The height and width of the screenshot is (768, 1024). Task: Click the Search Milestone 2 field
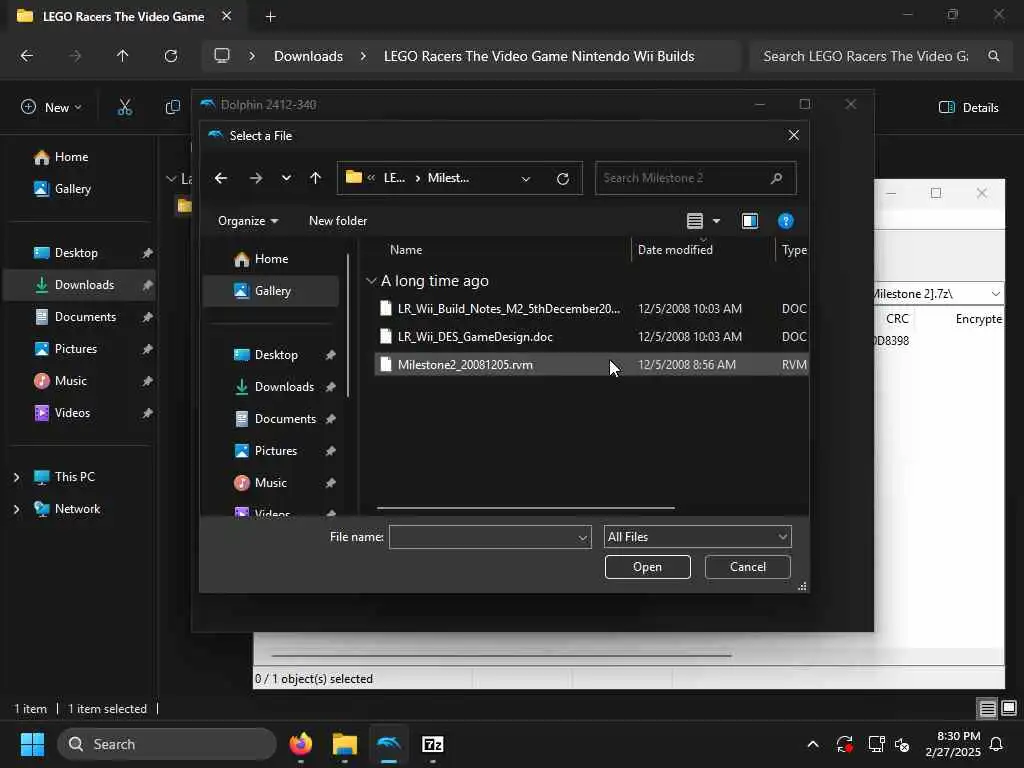(x=695, y=178)
